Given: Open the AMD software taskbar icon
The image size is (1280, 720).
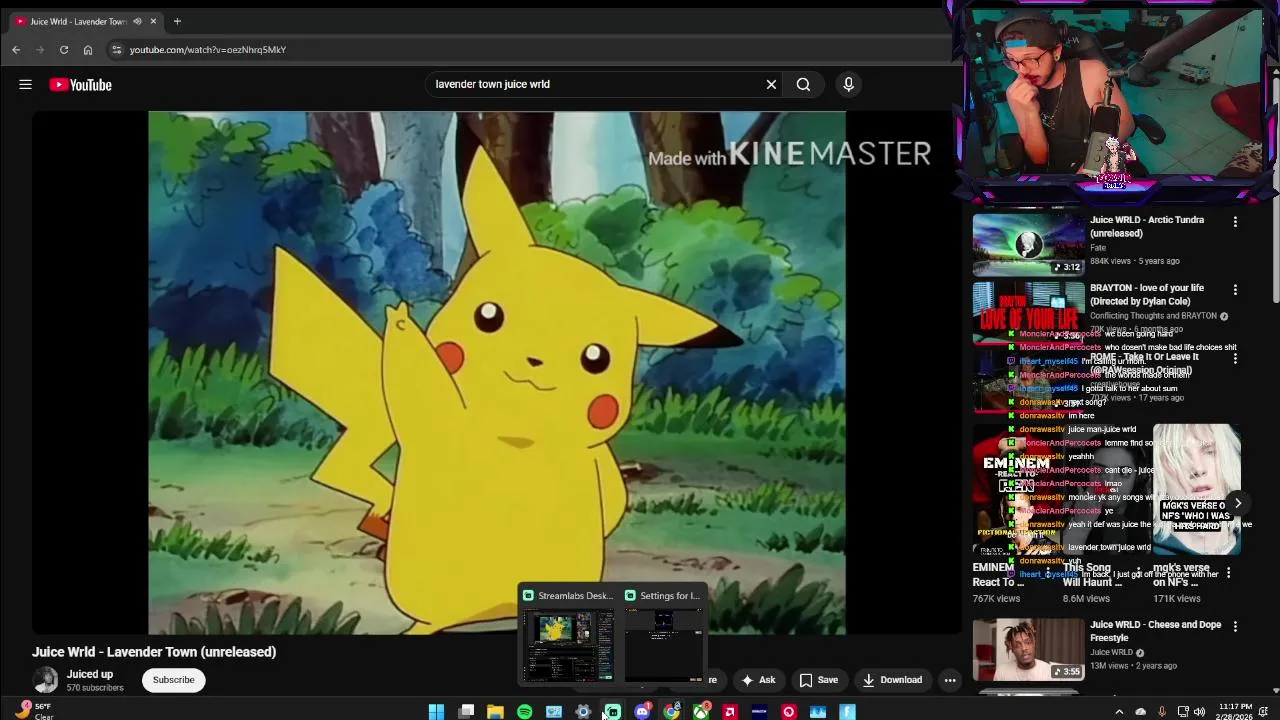Looking at the screenshot, I should click(x=730, y=712).
